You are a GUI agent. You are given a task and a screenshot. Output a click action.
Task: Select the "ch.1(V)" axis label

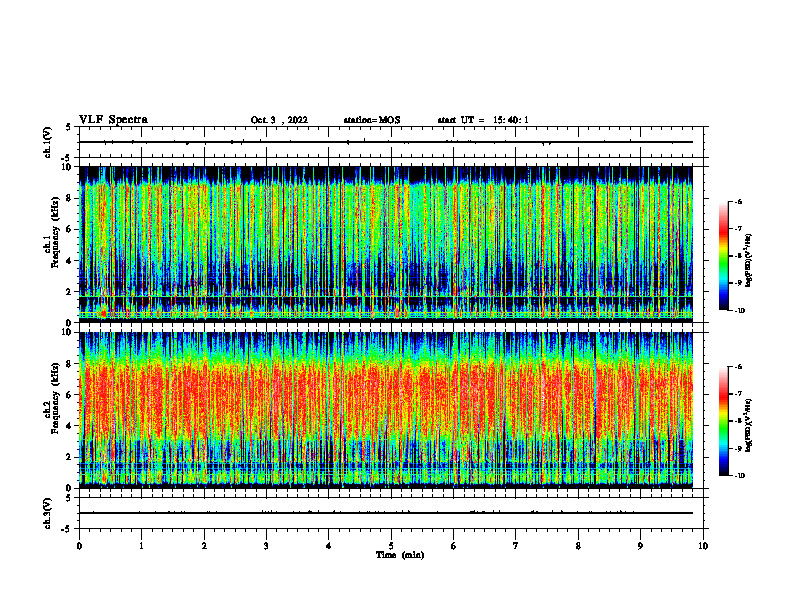(47, 142)
